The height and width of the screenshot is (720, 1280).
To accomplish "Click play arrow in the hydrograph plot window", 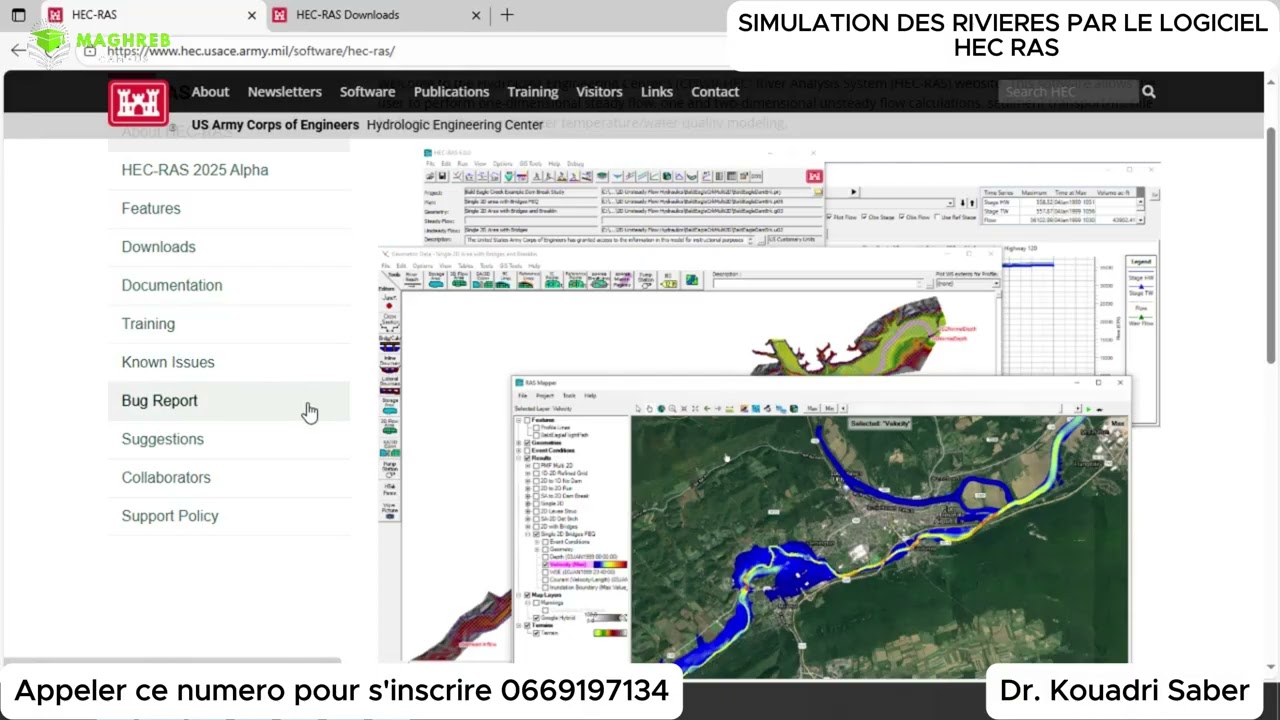I will pos(854,192).
